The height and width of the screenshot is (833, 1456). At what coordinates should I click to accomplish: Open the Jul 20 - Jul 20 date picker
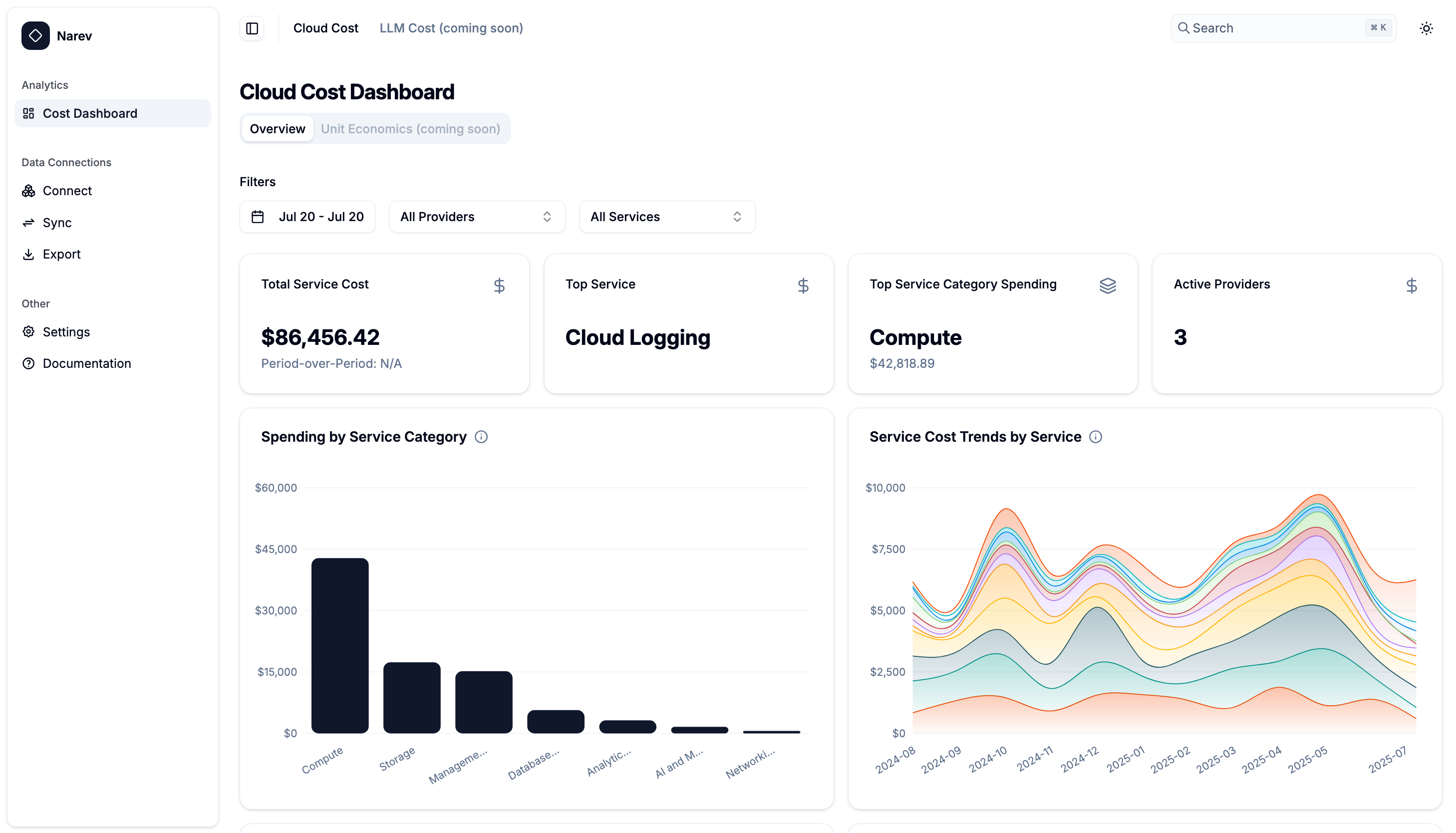[x=307, y=217]
